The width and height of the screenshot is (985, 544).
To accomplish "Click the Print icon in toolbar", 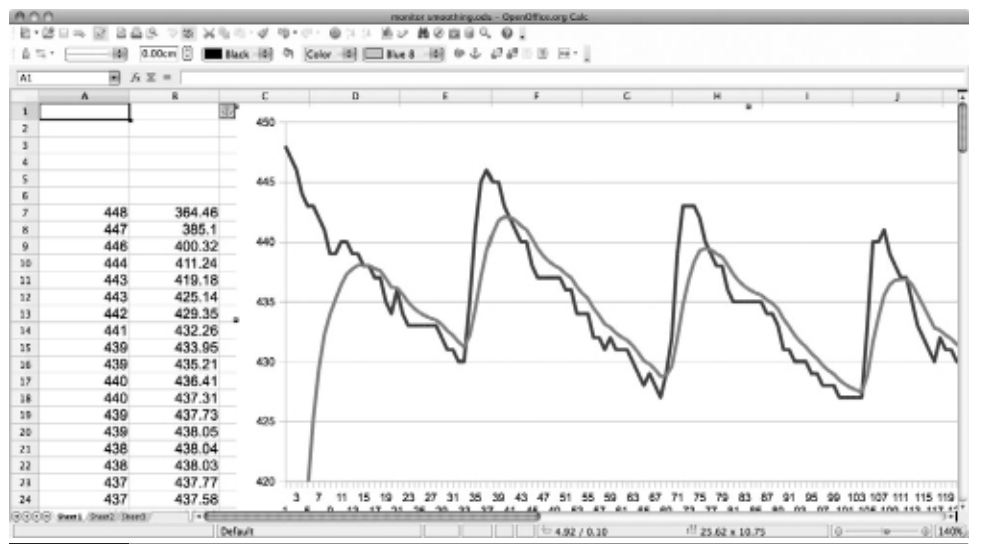I will (x=137, y=32).
